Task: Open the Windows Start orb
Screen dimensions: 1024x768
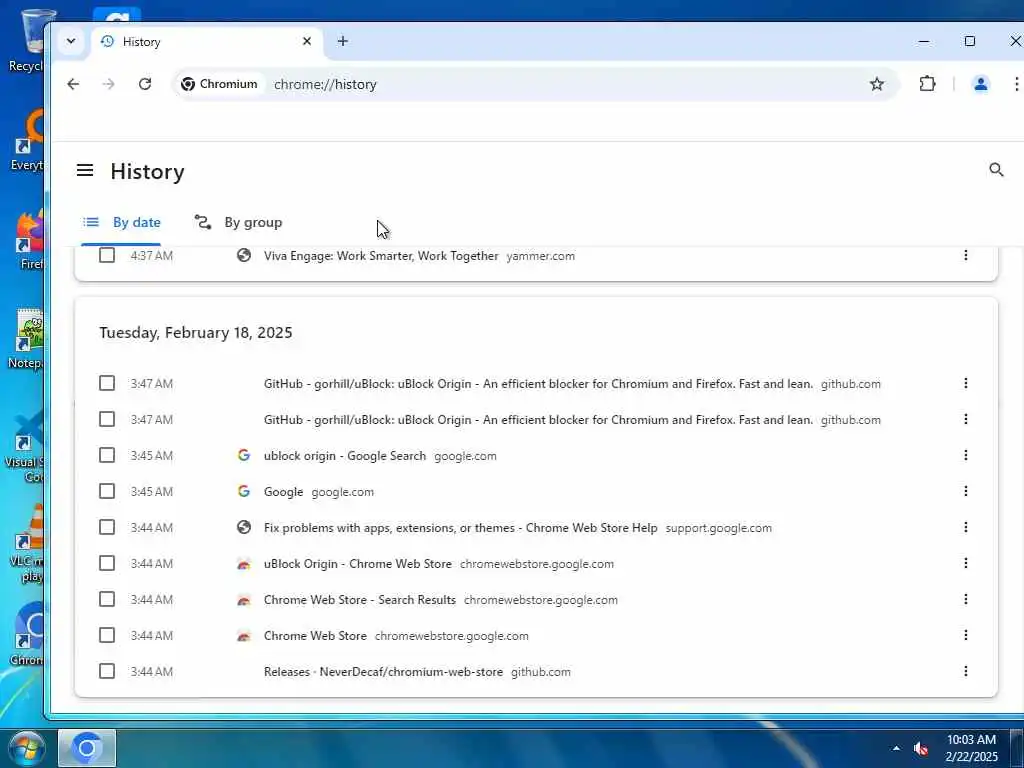Action: point(25,748)
